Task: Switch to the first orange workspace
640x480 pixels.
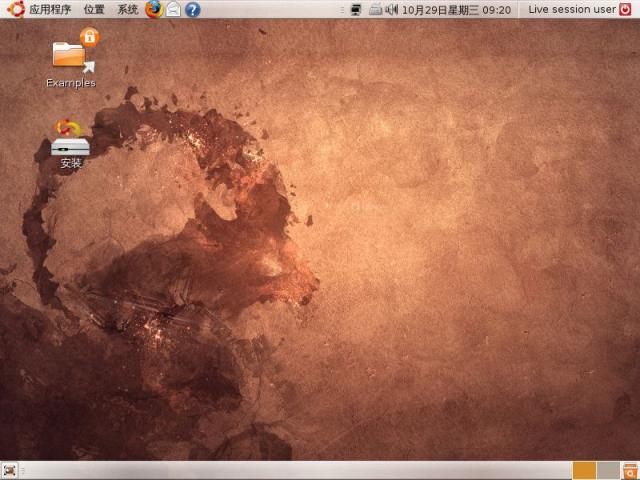Action: tap(584, 471)
